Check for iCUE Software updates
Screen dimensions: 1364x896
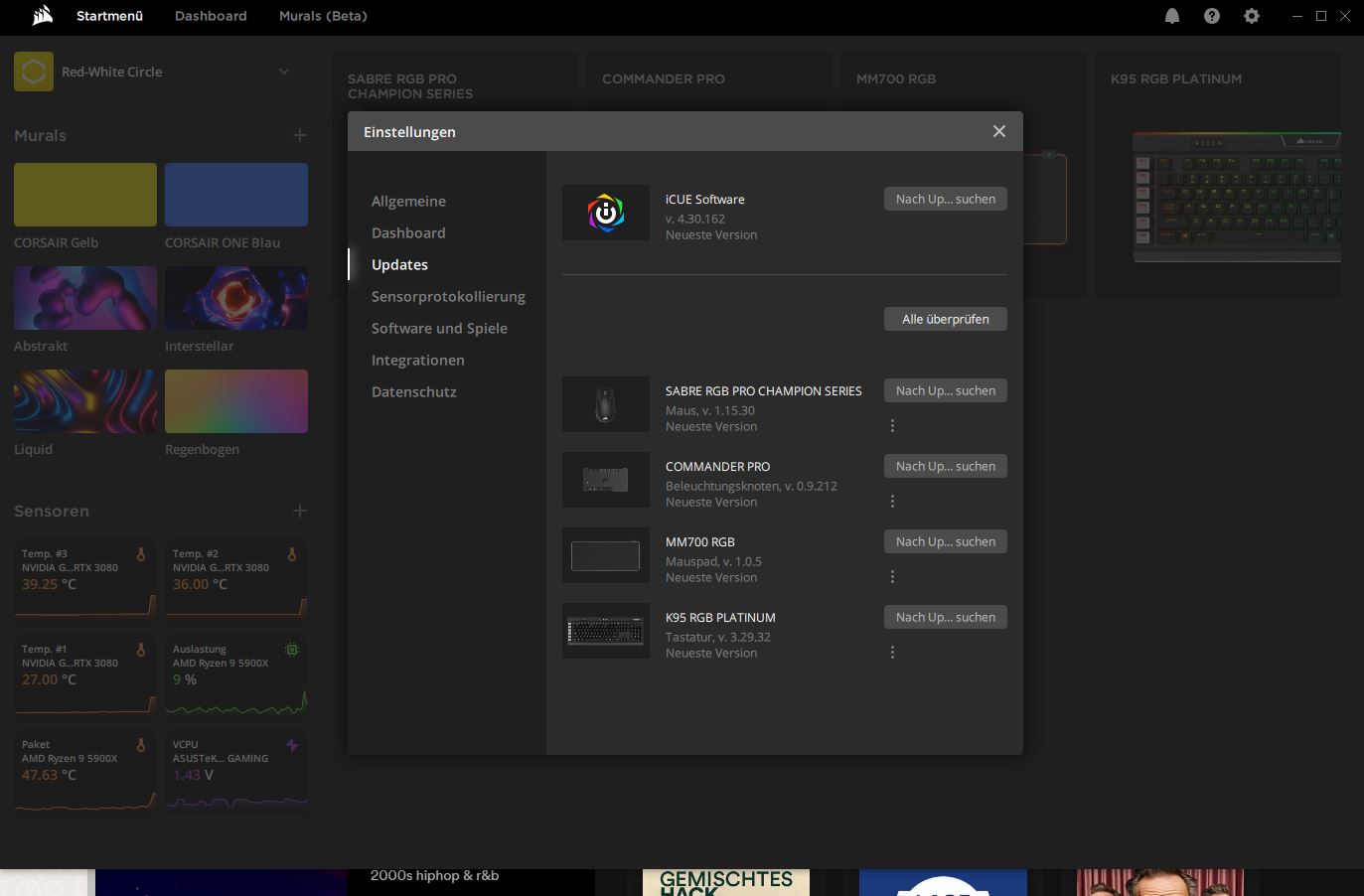tap(946, 199)
